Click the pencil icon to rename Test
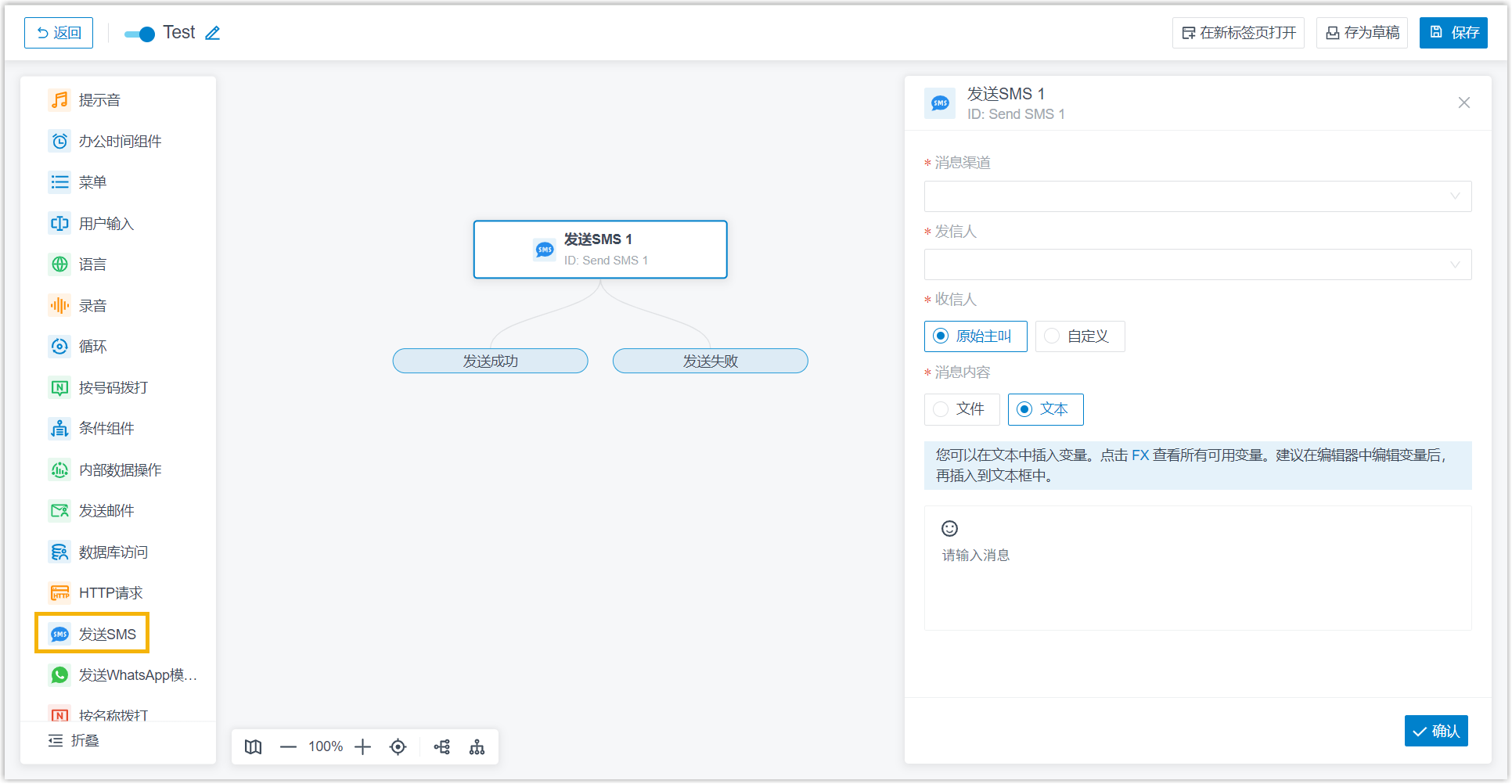The height and width of the screenshot is (784, 1512). [x=212, y=33]
